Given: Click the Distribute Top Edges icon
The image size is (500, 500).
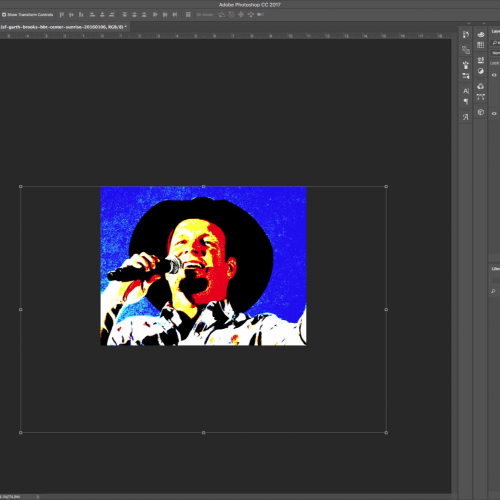Looking at the screenshot, I should click(x=124, y=15).
